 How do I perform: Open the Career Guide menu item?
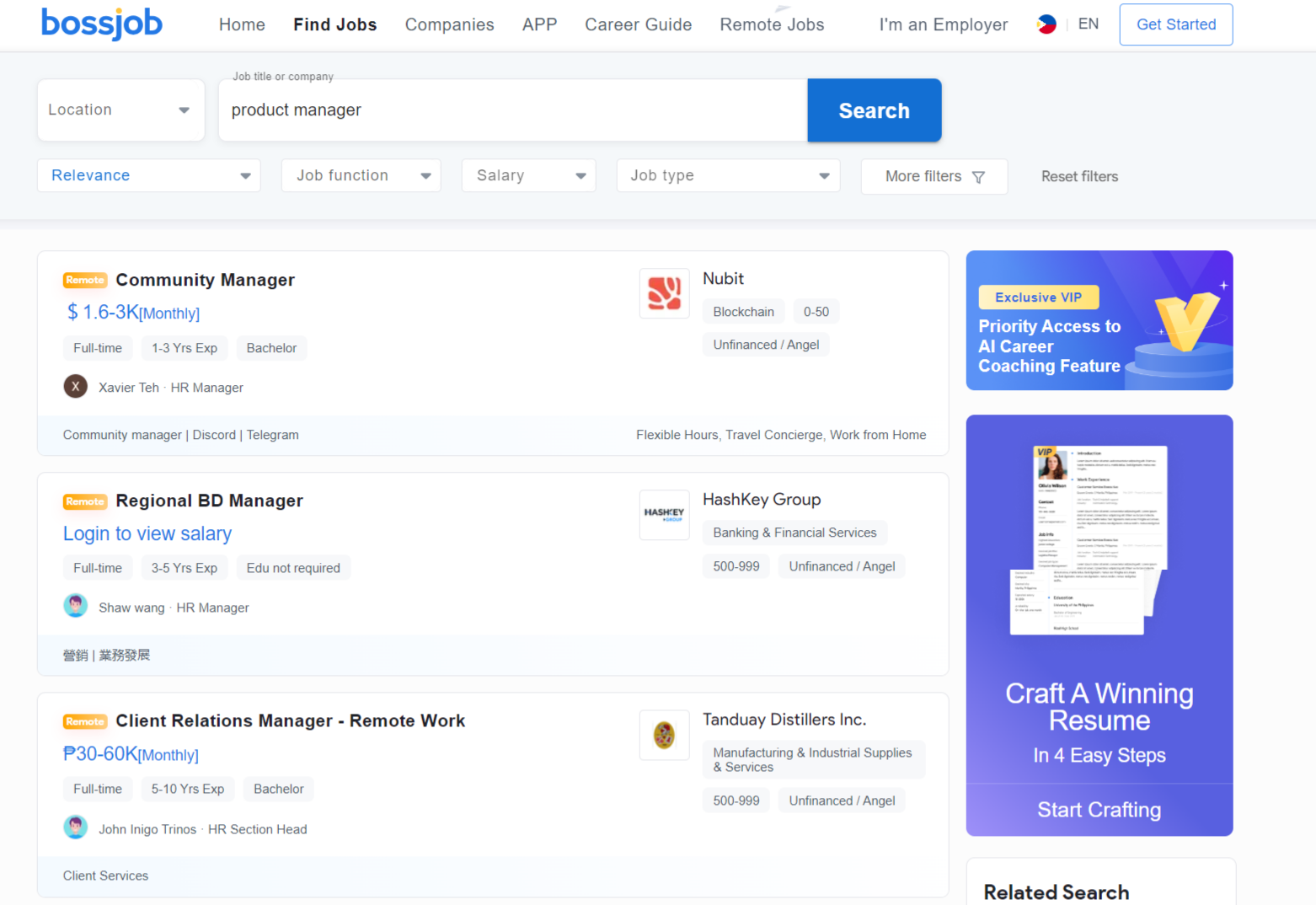(639, 24)
